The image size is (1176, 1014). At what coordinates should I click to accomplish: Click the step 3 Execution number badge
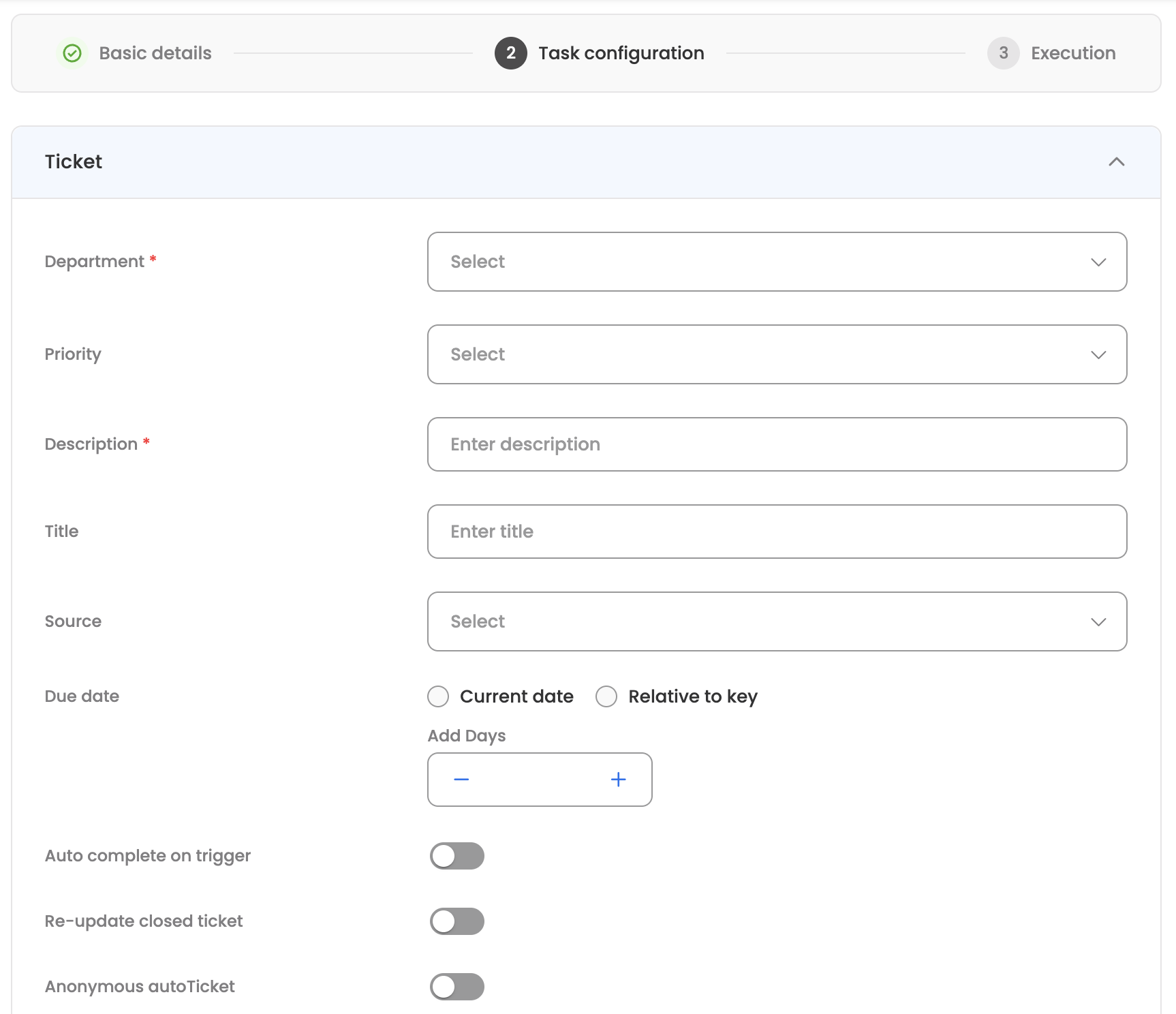(x=1003, y=53)
